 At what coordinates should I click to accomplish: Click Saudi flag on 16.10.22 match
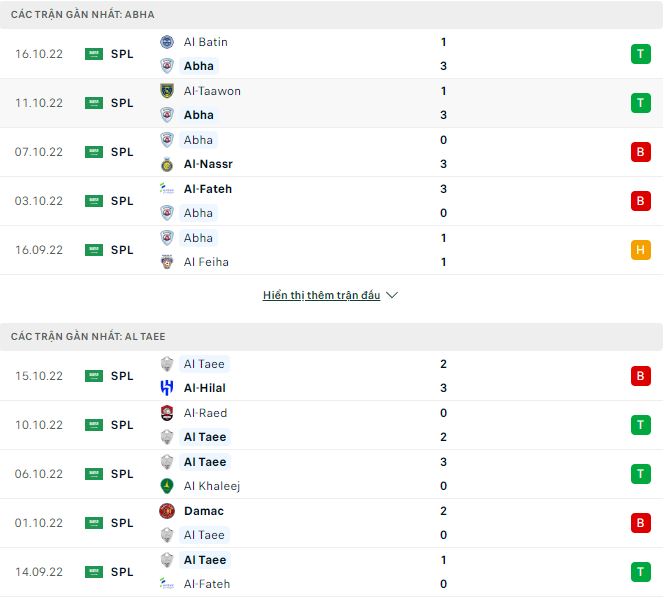pos(94,54)
